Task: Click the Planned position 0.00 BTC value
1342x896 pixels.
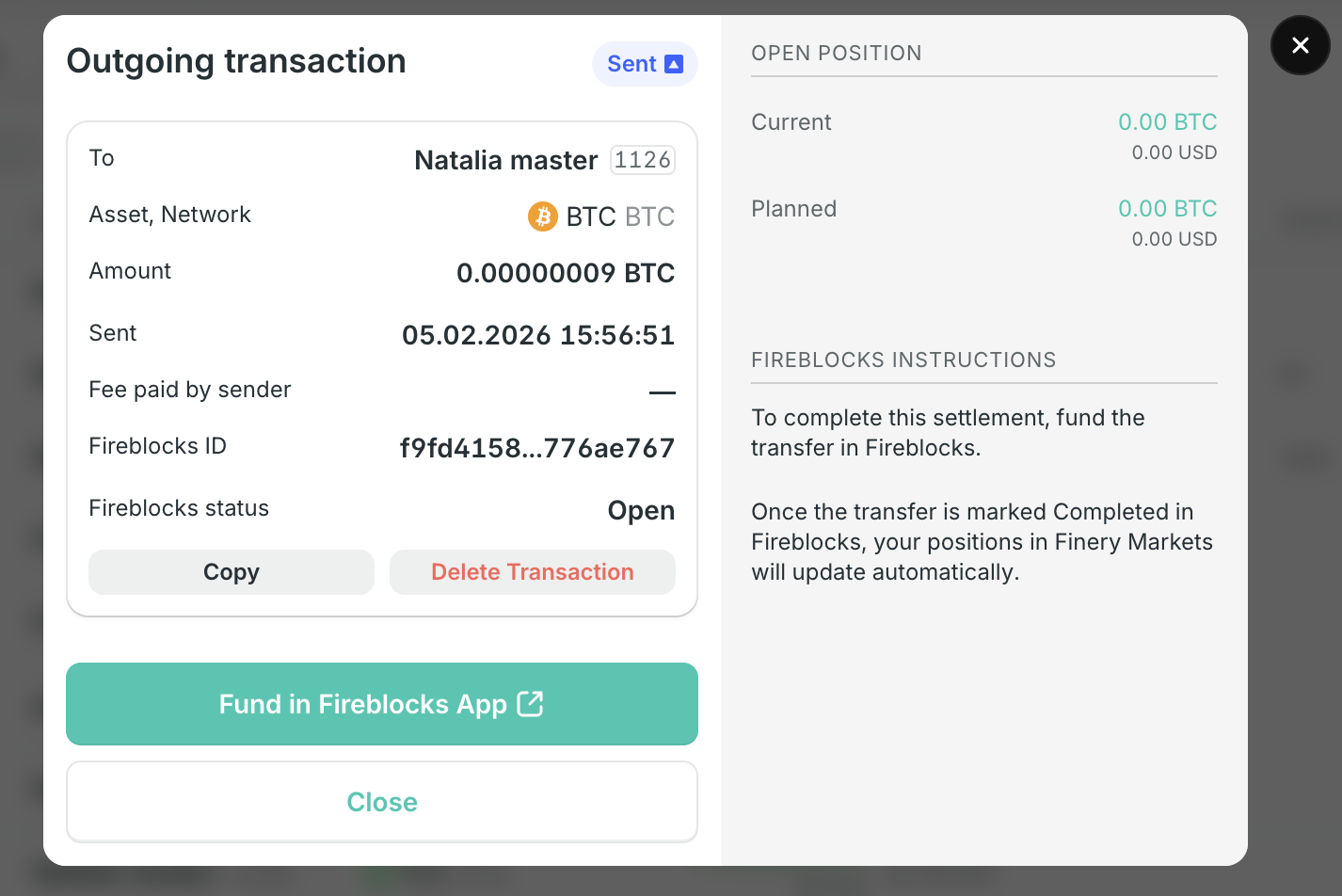Action: point(1167,209)
